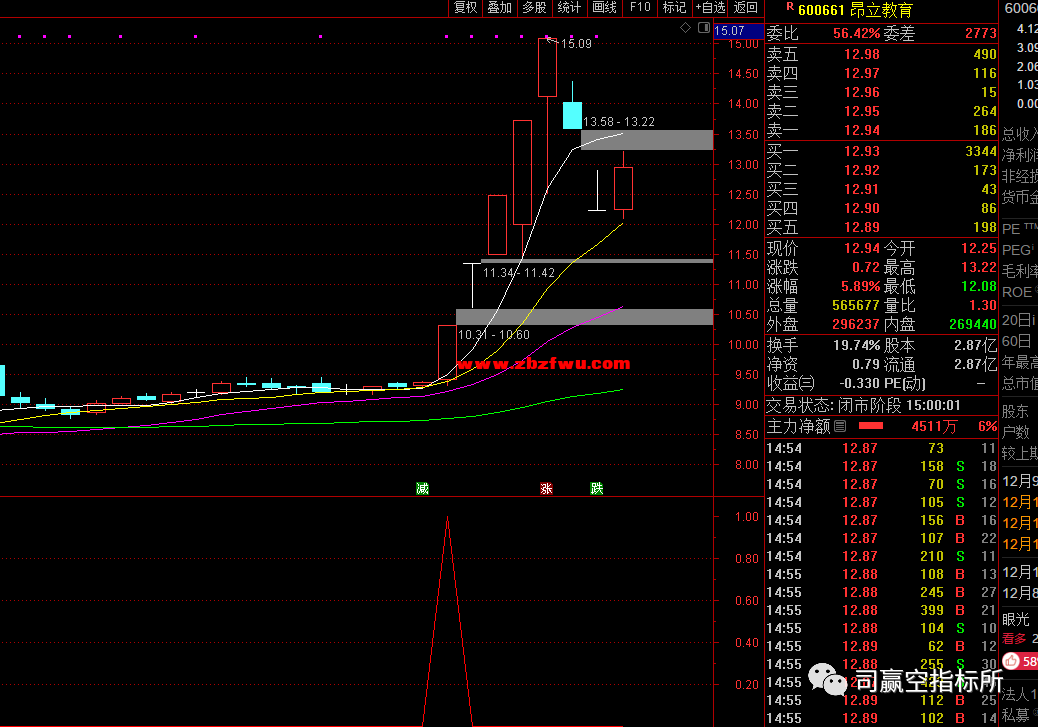Add stock with +自选 button

[x=710, y=8]
